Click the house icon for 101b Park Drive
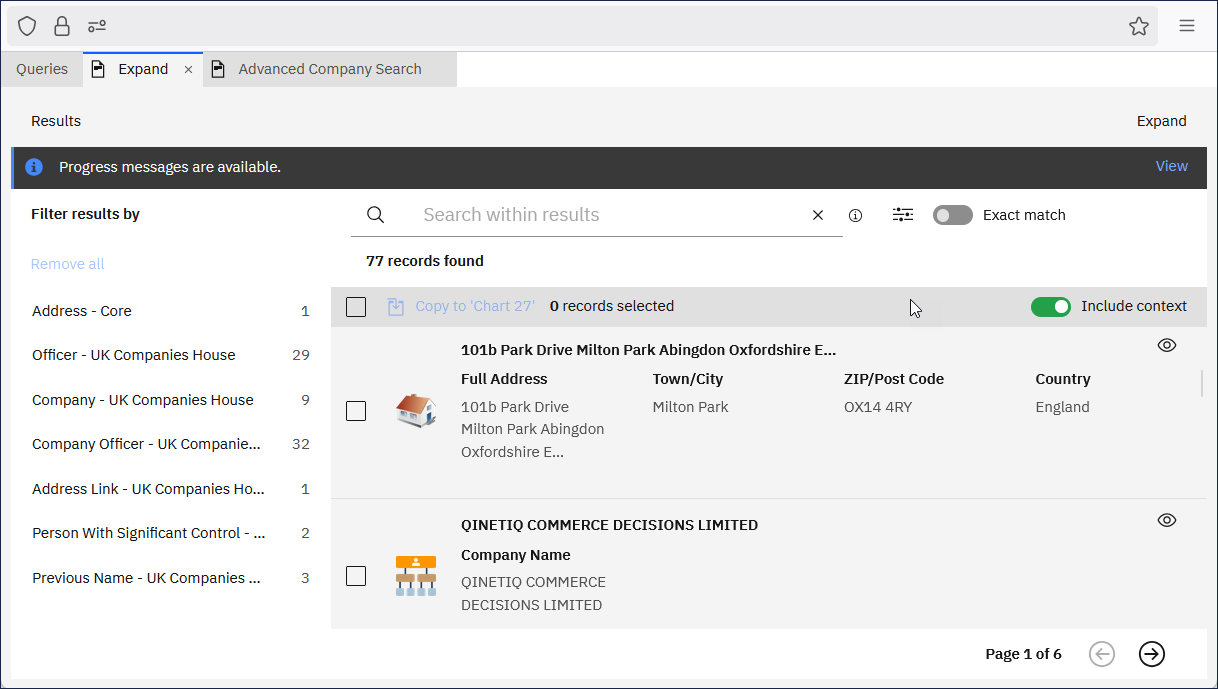 [416, 410]
